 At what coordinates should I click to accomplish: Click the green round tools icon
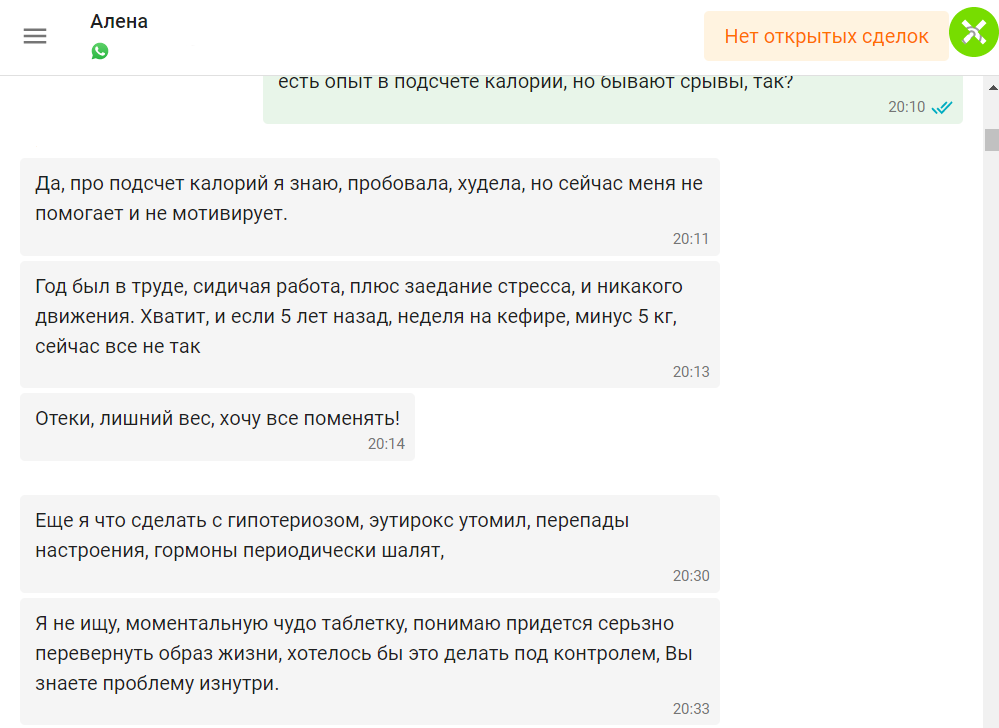[x=974, y=32]
